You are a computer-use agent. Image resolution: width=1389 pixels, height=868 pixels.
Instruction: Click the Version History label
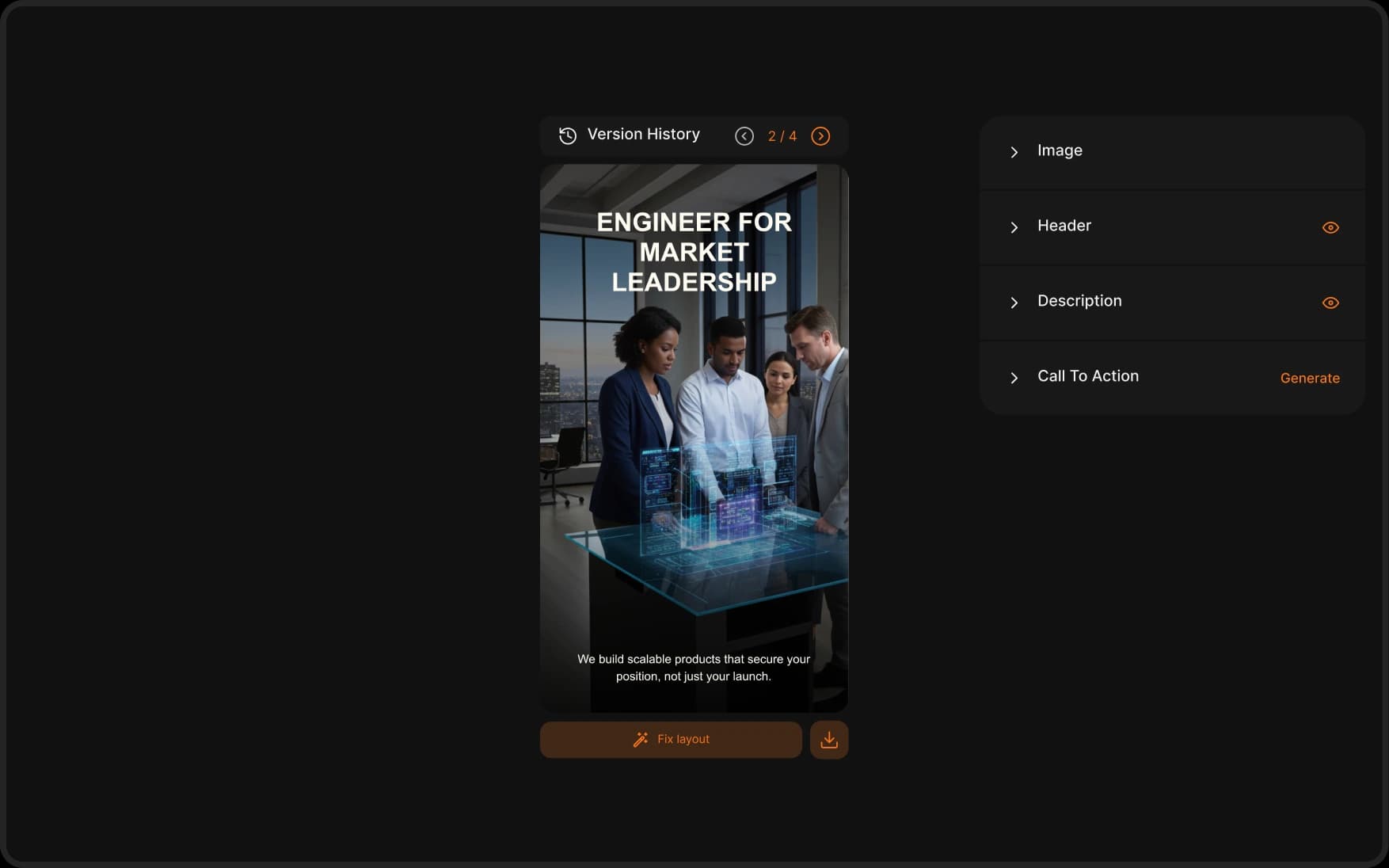pos(643,135)
